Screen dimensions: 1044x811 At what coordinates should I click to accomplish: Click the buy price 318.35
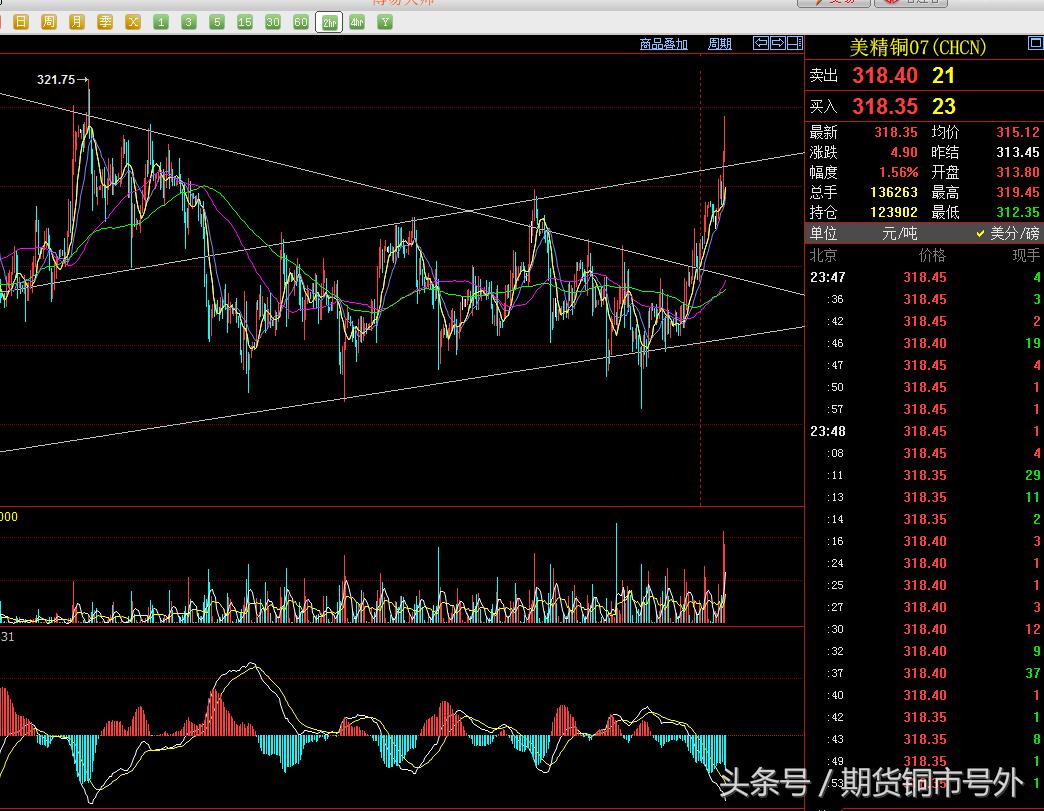click(885, 106)
